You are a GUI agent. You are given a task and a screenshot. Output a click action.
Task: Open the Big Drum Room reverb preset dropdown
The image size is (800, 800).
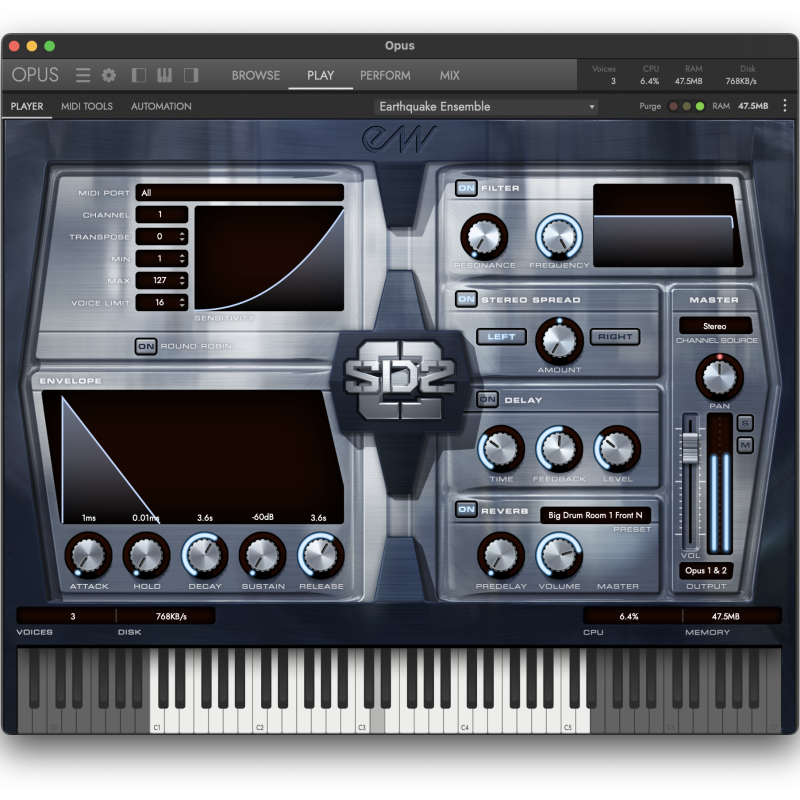(595, 515)
